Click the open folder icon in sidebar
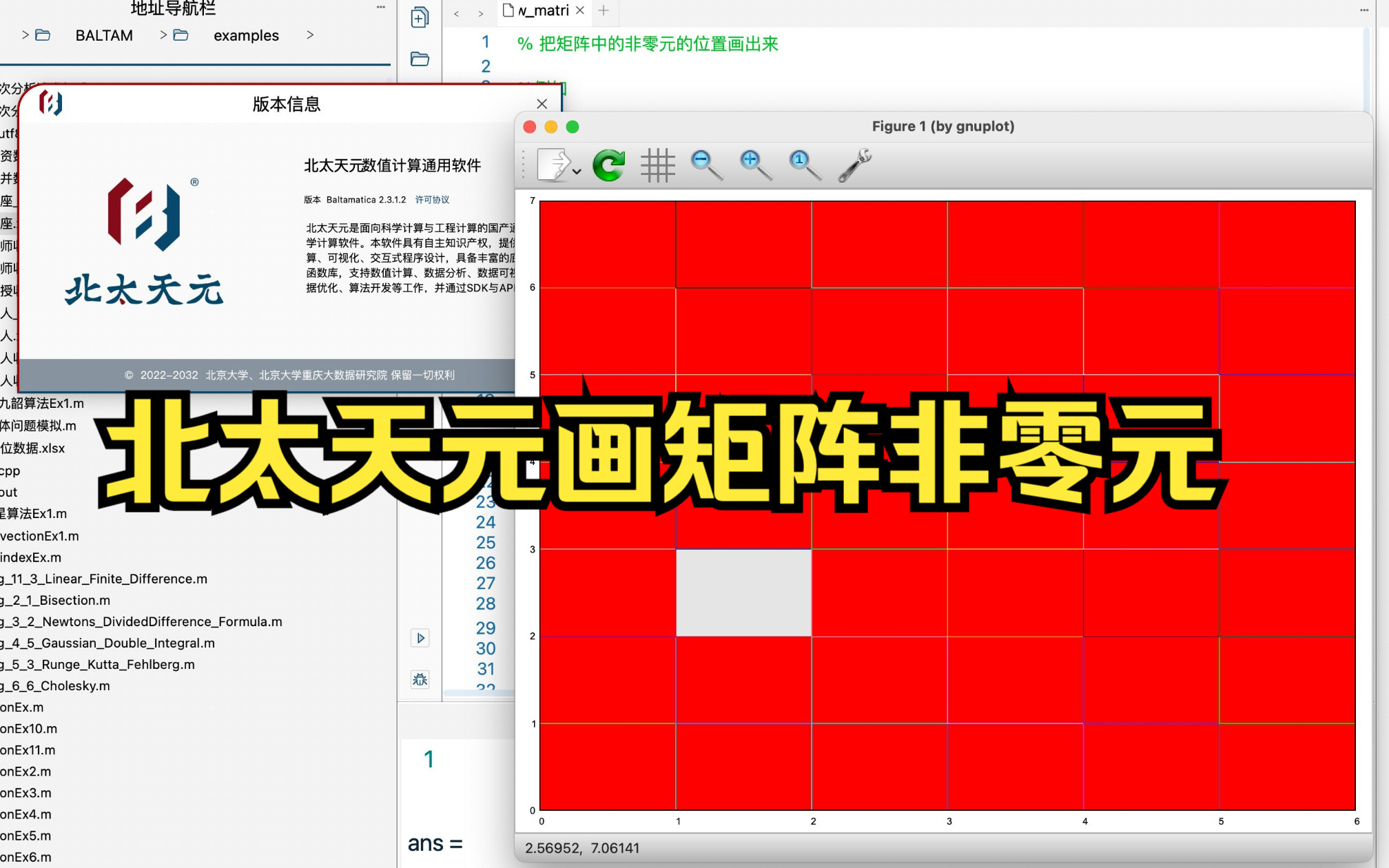Viewport: 1389px width, 868px height. (x=420, y=59)
